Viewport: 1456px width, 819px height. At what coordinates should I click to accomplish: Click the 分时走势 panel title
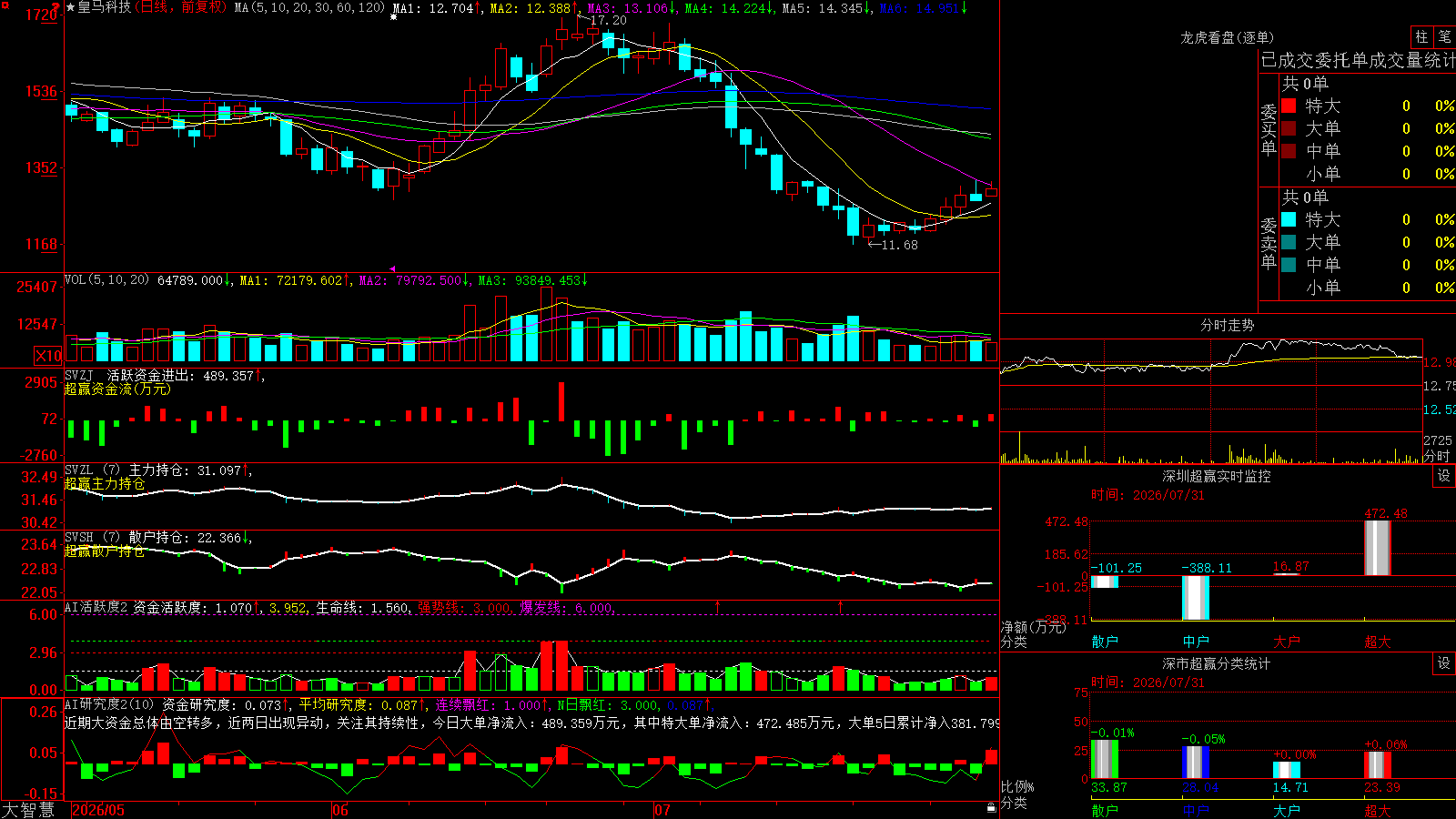[1228, 325]
